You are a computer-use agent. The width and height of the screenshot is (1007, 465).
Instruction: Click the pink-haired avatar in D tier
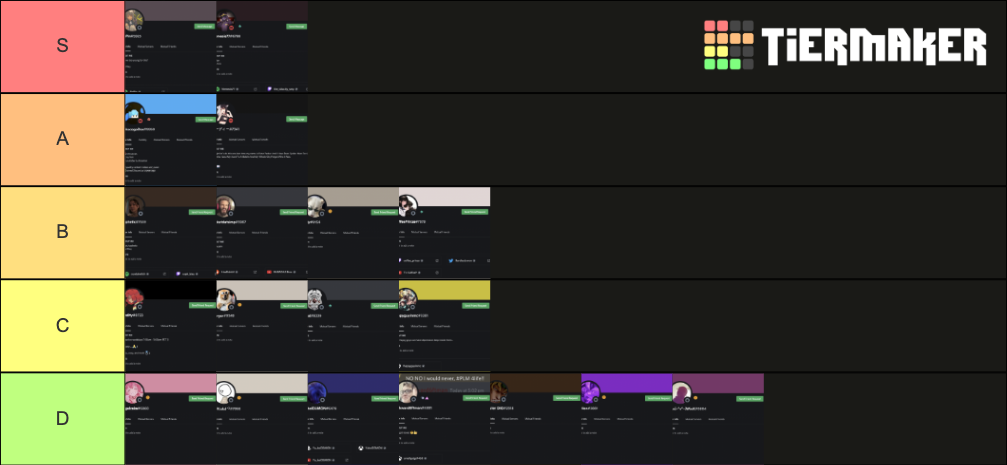point(134,392)
